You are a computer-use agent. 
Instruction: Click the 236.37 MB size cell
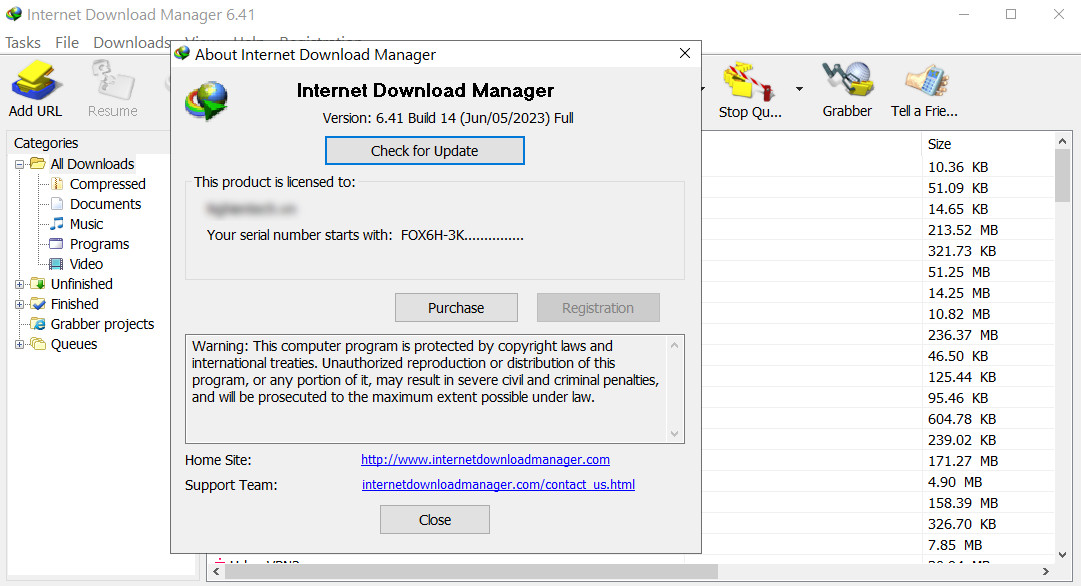coord(962,335)
